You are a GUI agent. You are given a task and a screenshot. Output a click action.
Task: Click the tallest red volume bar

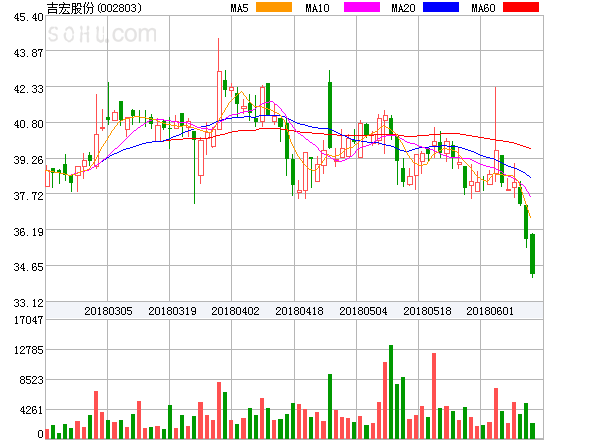coord(434,396)
